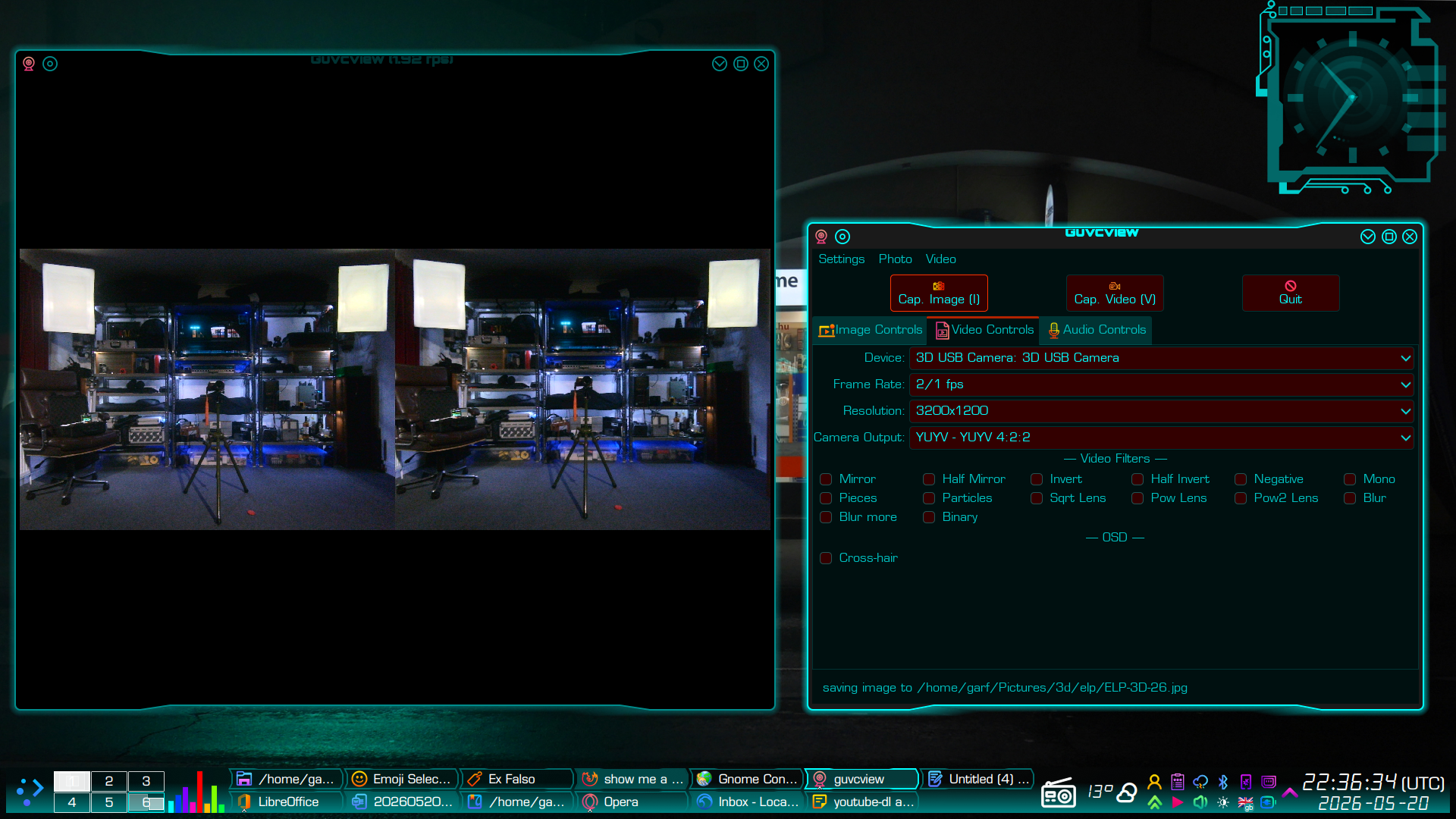Expand the Device dropdown
This screenshot has width=1456, height=819.
[x=1161, y=358]
